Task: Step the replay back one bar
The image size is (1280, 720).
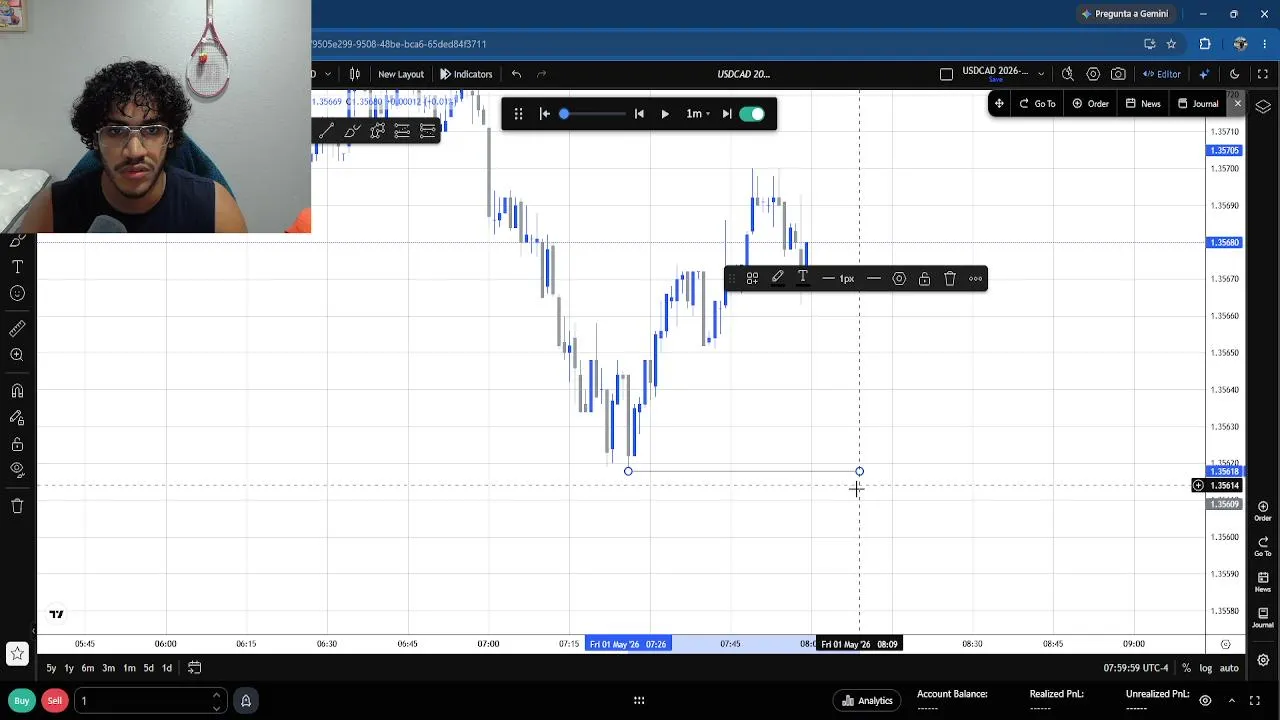Action: [639, 114]
